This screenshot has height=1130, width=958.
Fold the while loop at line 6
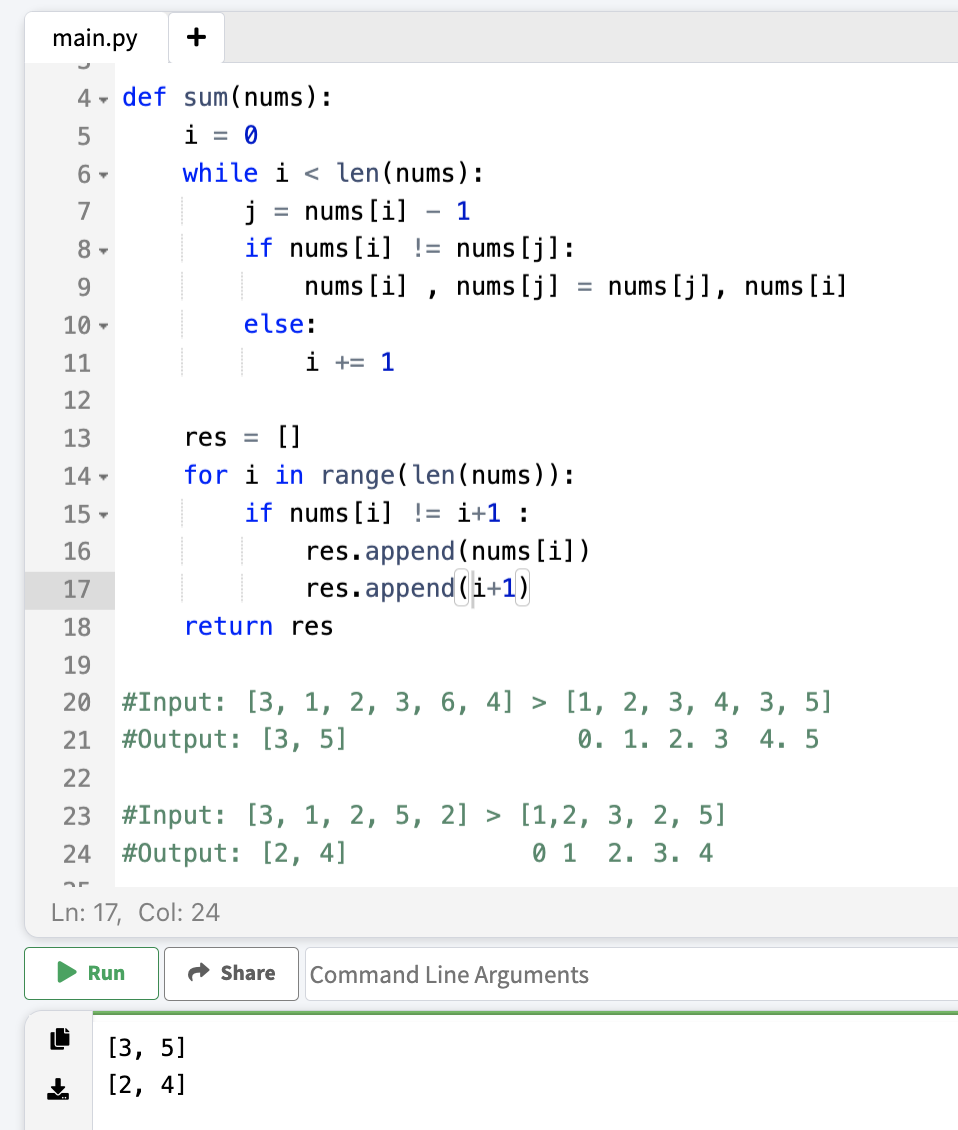[104, 175]
